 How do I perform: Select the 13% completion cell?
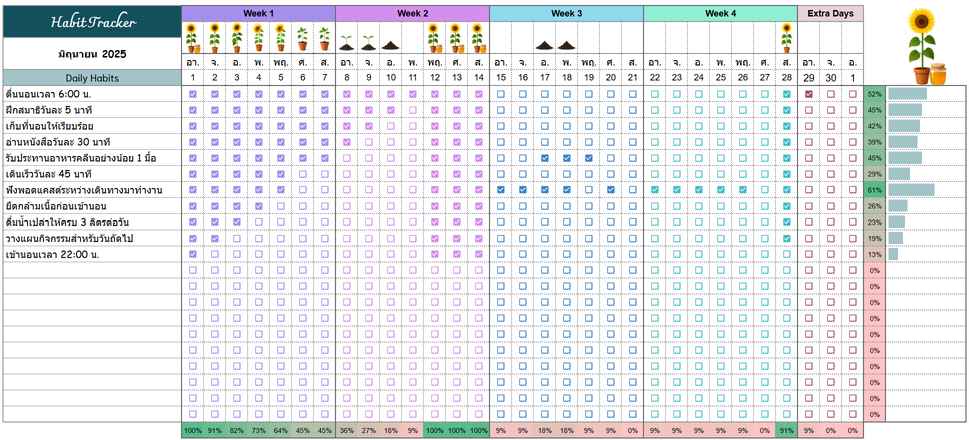(x=874, y=254)
